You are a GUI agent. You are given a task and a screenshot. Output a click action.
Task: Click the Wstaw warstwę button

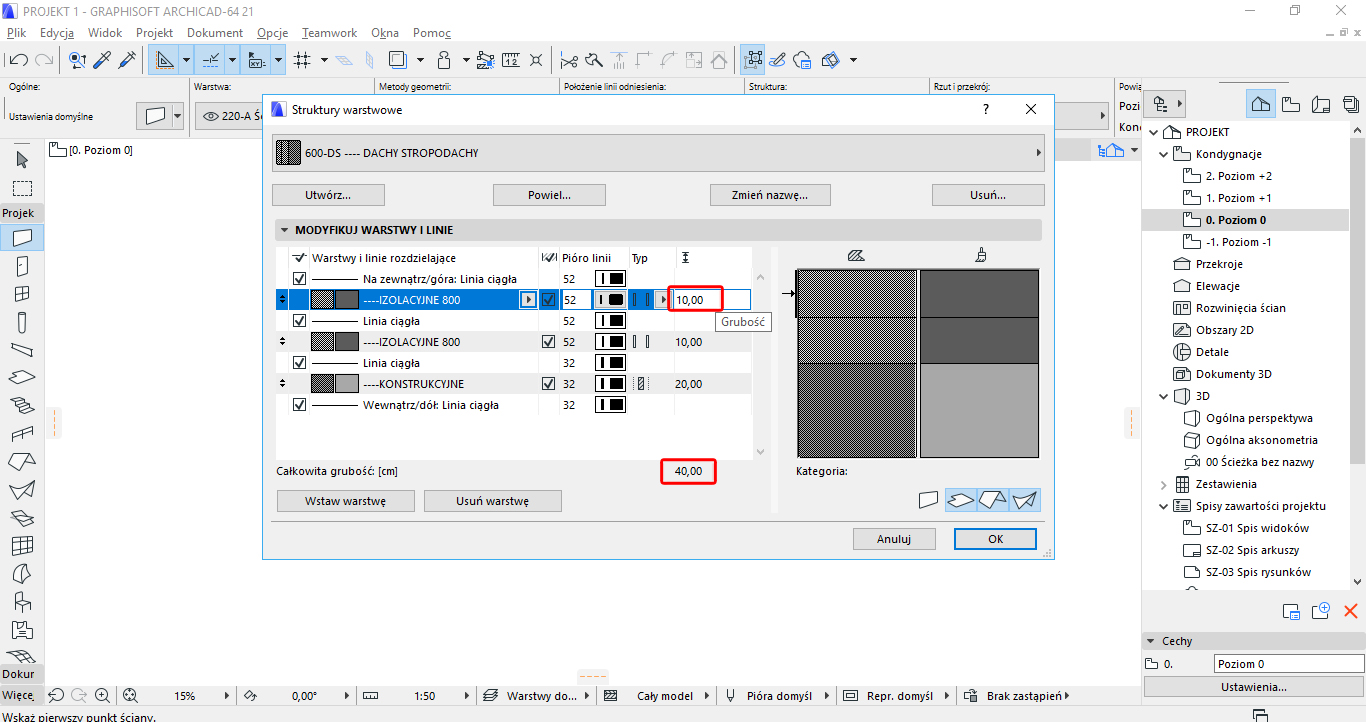(x=345, y=501)
